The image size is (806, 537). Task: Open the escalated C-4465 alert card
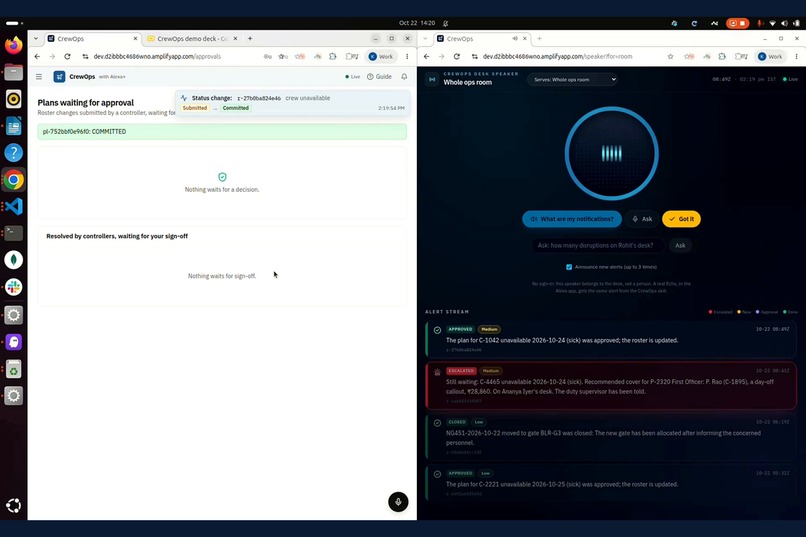point(611,386)
